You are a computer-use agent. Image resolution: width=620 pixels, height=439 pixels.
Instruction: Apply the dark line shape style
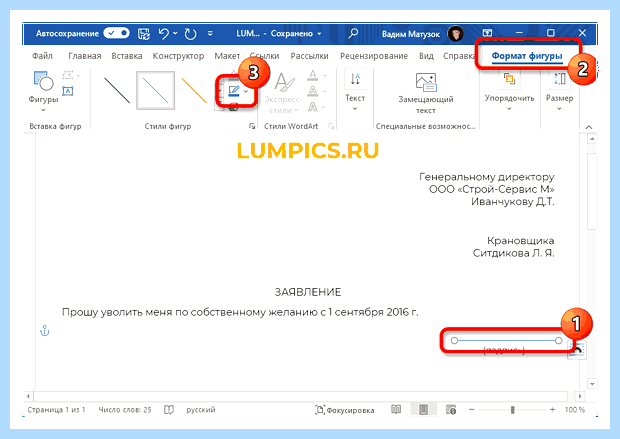[x=117, y=91]
